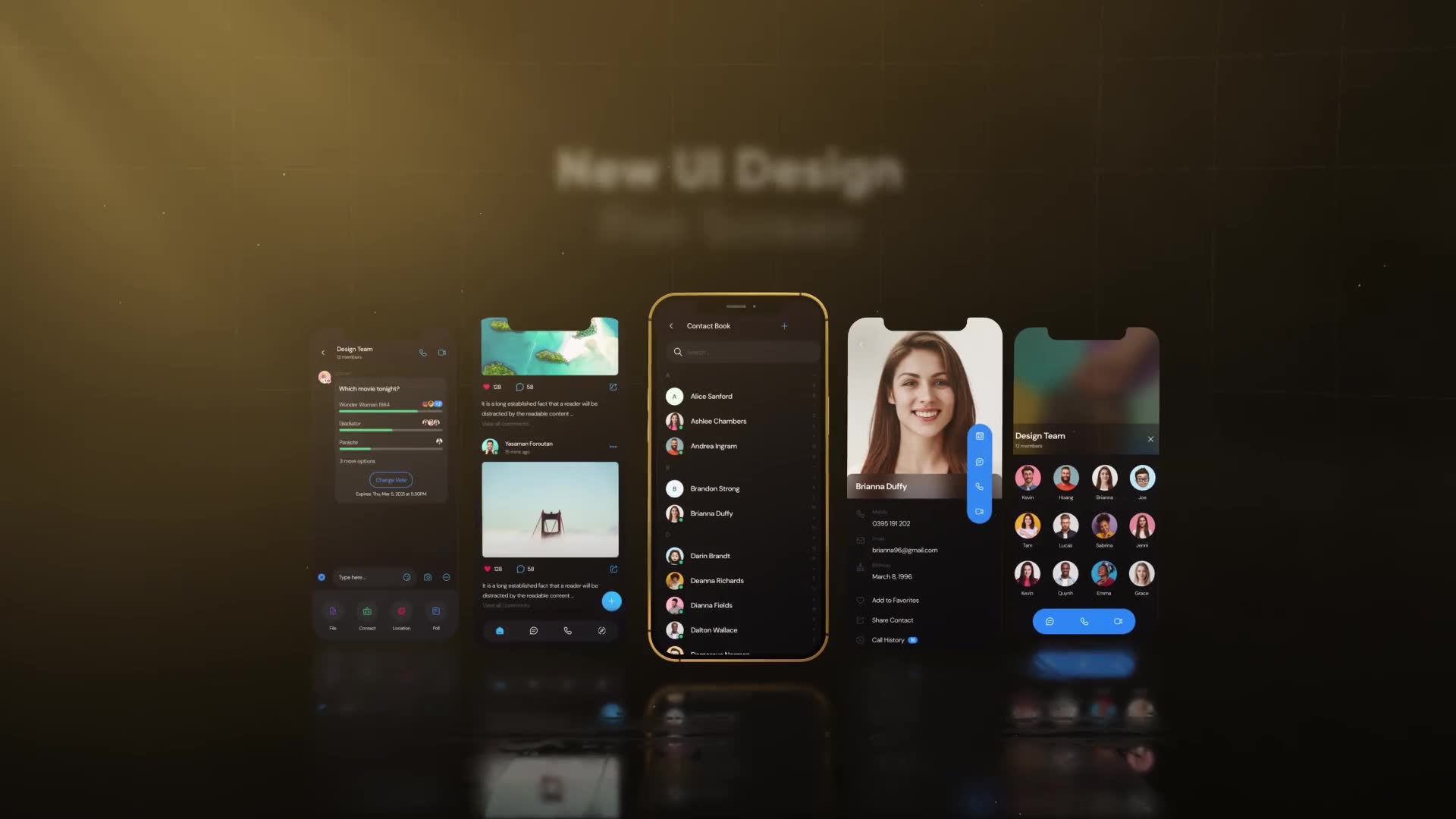This screenshot has height=819, width=1456.
Task: Click the search icon in Contact Book
Action: pos(677,352)
